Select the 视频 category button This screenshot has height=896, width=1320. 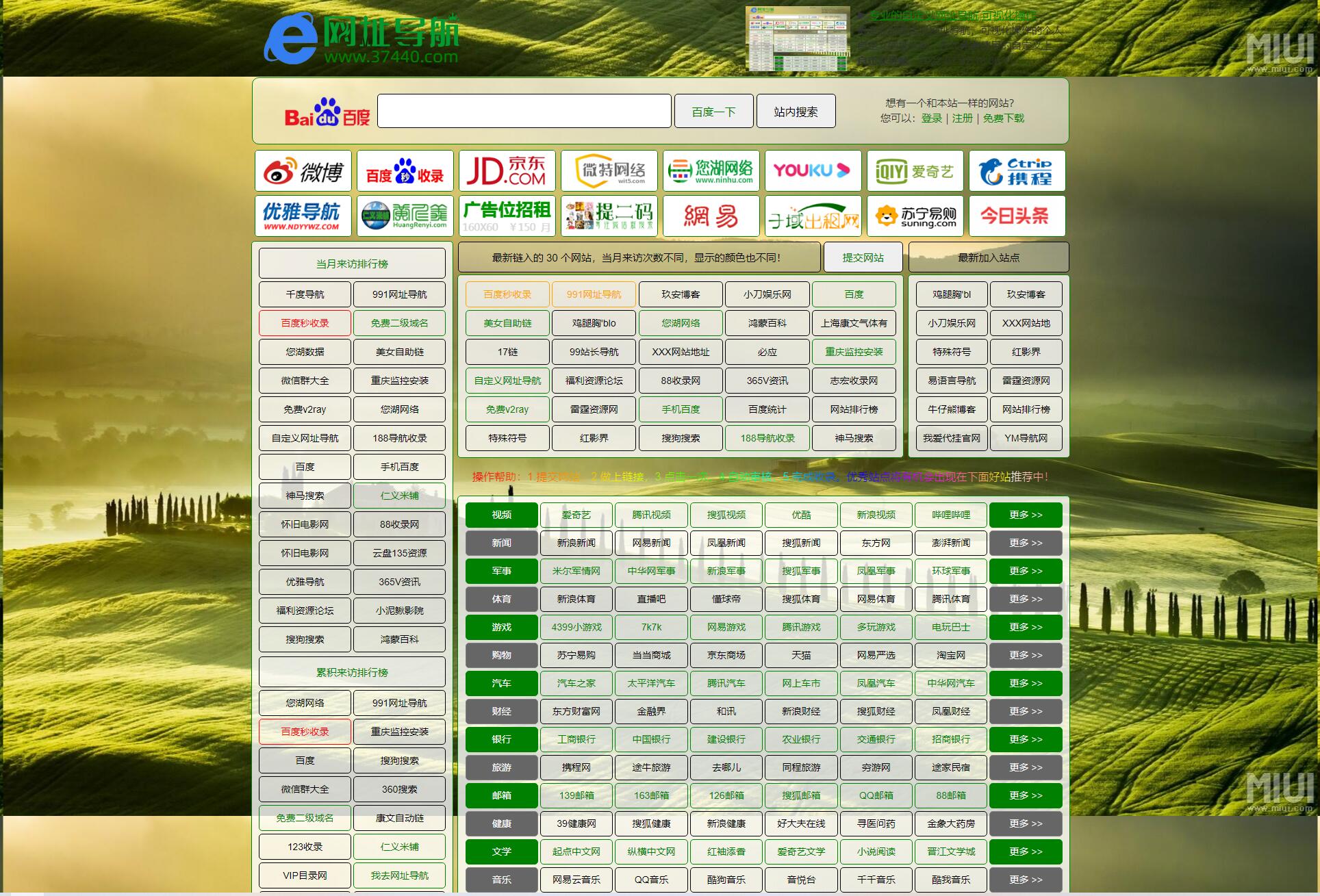tap(502, 515)
